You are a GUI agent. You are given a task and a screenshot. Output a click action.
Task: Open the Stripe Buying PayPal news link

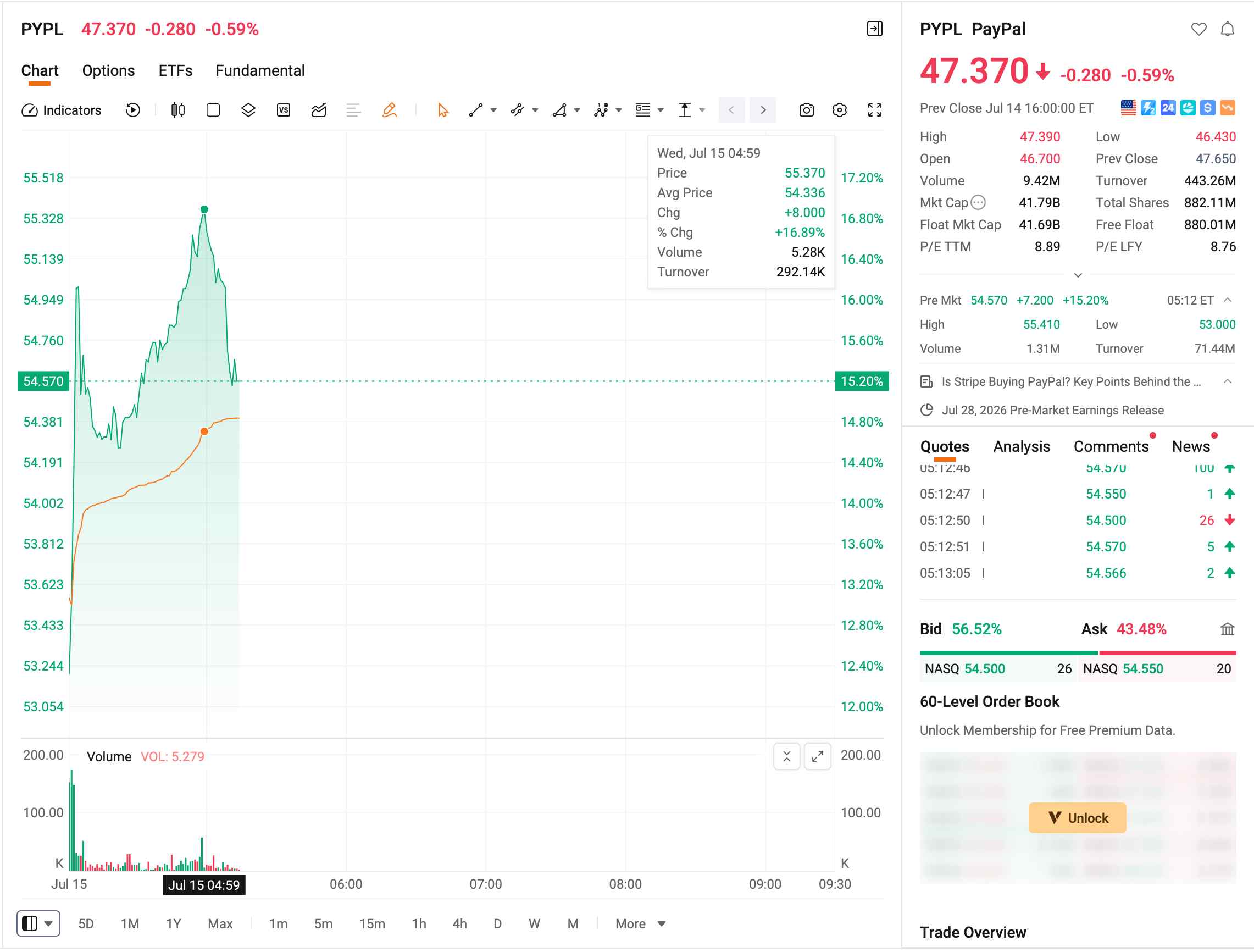point(1072,382)
